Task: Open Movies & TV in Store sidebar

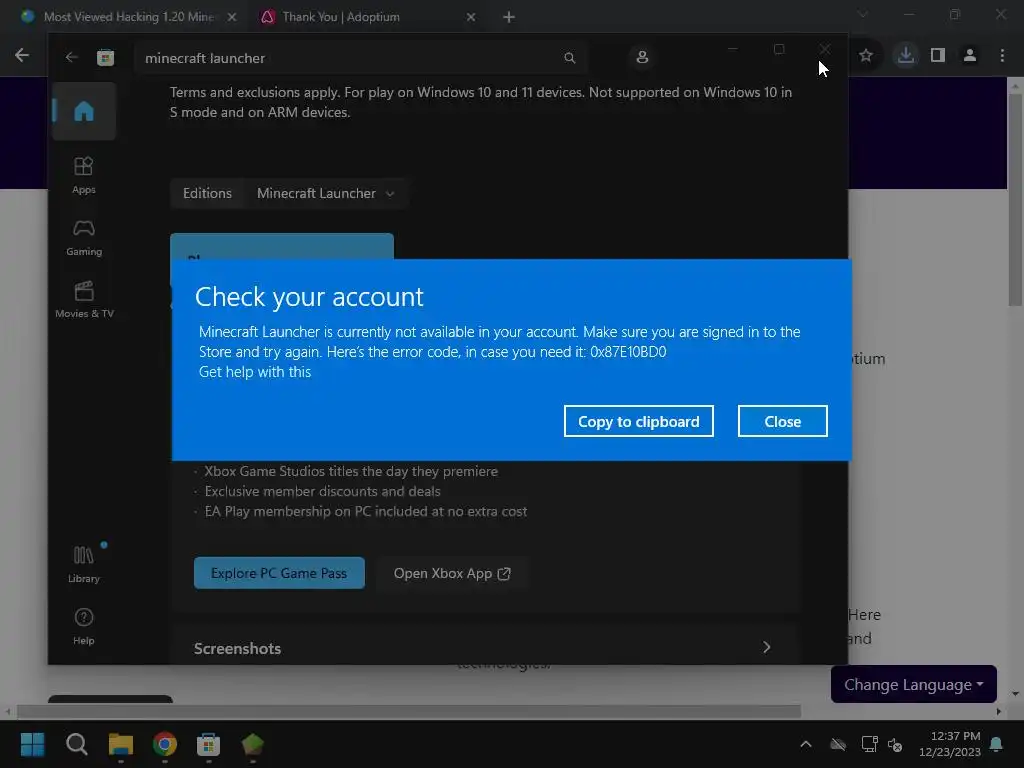Action: (x=84, y=299)
